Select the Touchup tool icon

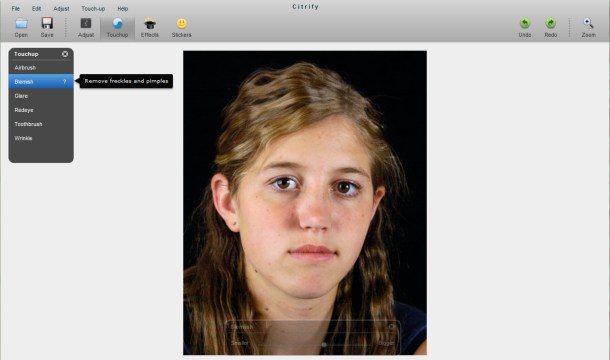coord(117,23)
